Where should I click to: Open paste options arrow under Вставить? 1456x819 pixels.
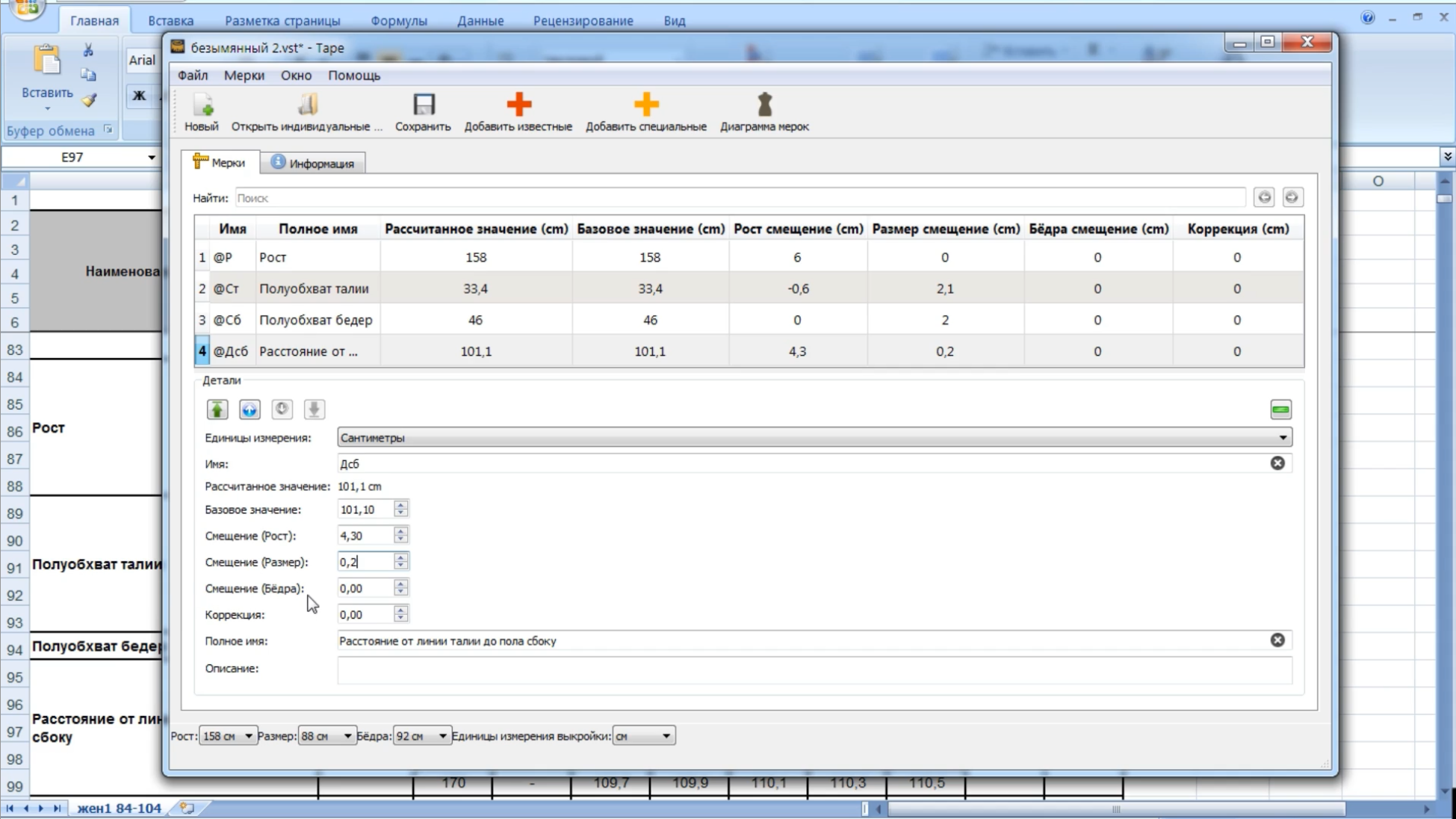(47, 109)
